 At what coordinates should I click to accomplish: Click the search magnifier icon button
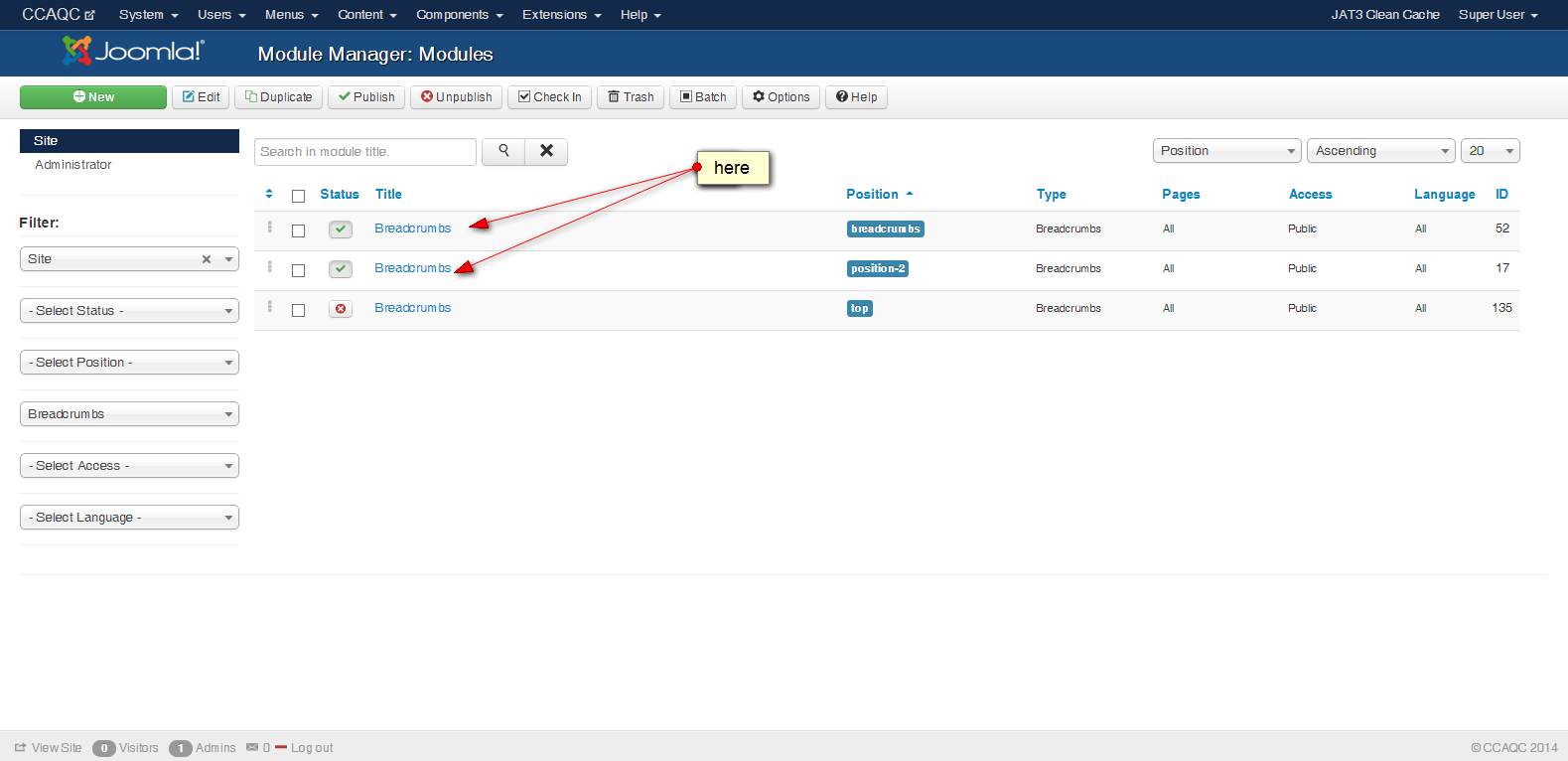pos(503,151)
